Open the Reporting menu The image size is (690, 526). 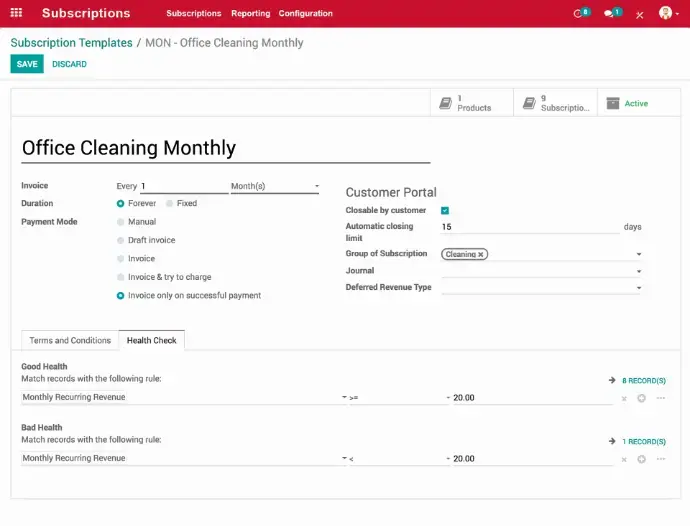tap(250, 14)
